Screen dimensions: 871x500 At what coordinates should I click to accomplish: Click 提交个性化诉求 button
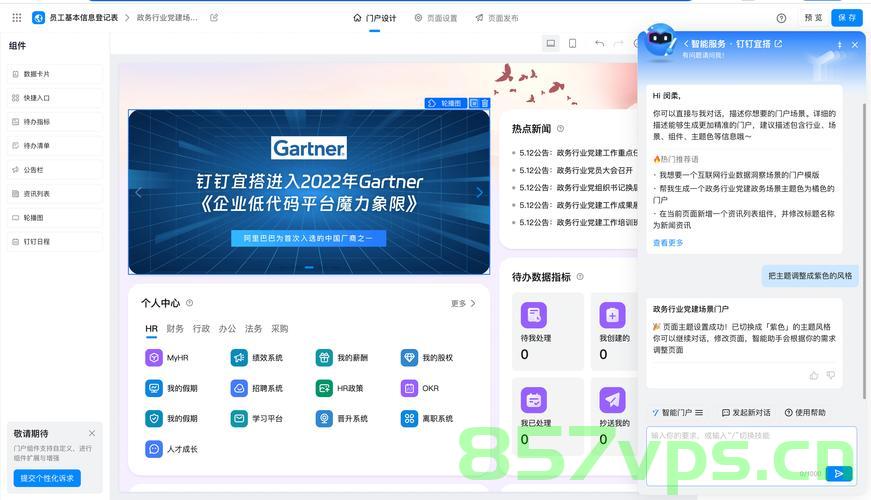tap(47, 478)
